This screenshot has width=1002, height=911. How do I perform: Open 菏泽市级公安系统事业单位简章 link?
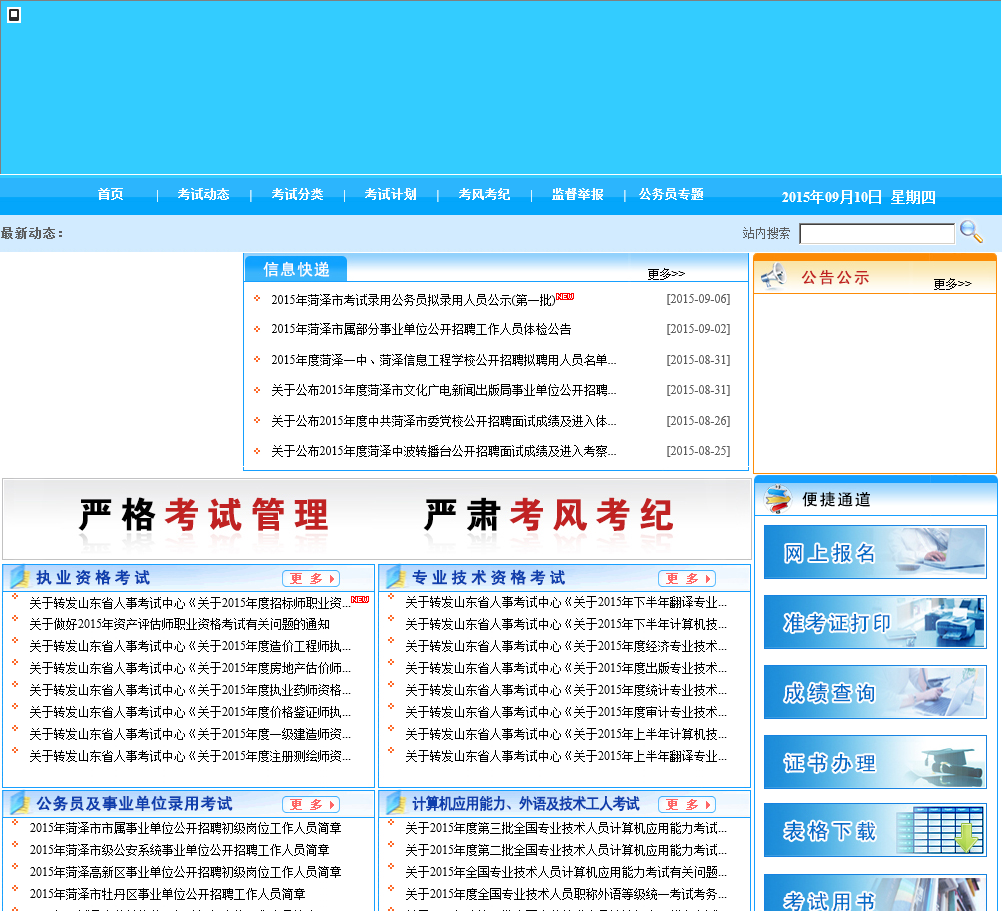[180, 850]
